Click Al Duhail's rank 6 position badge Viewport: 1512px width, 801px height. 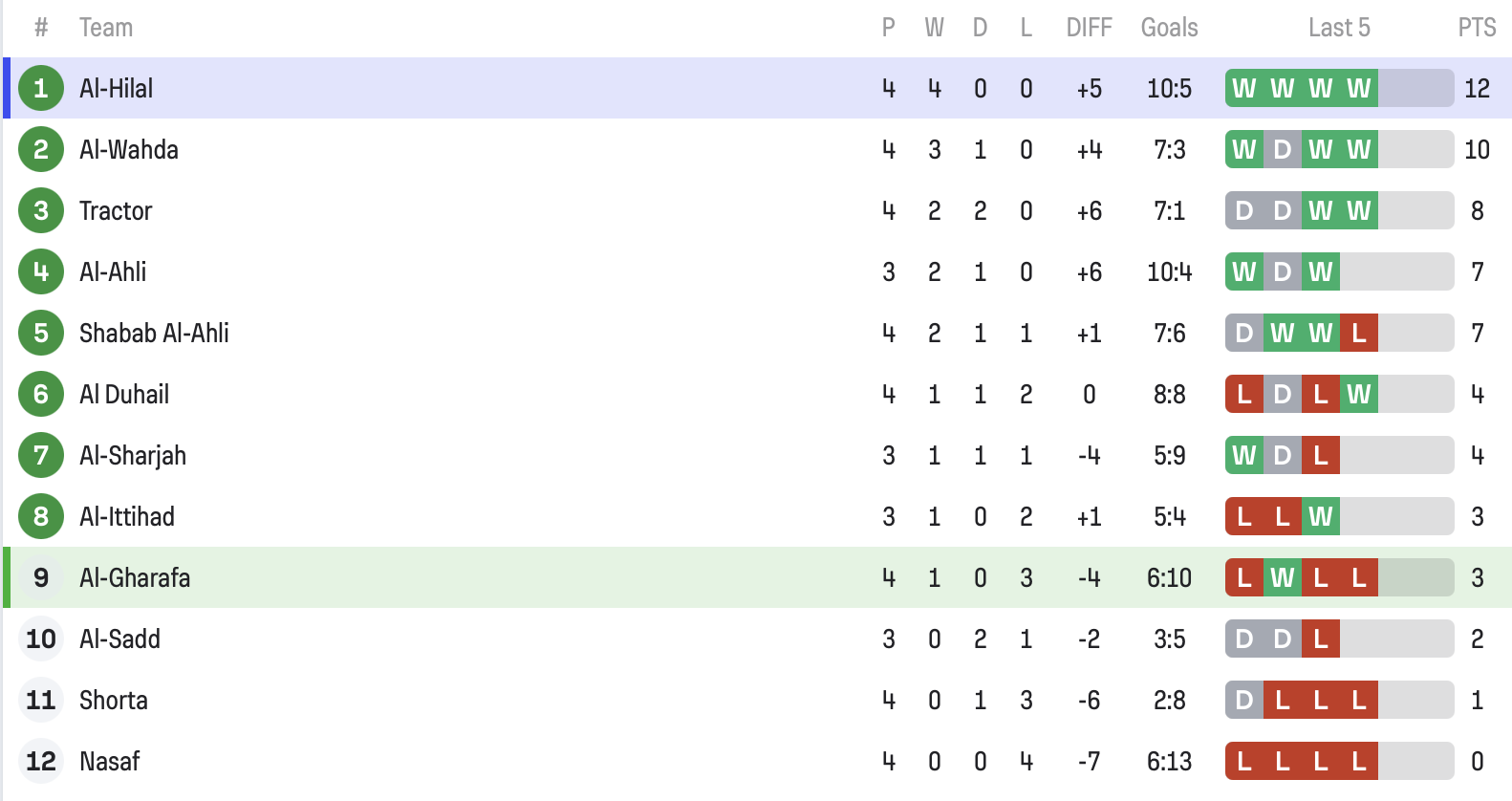pyautogui.click(x=41, y=394)
